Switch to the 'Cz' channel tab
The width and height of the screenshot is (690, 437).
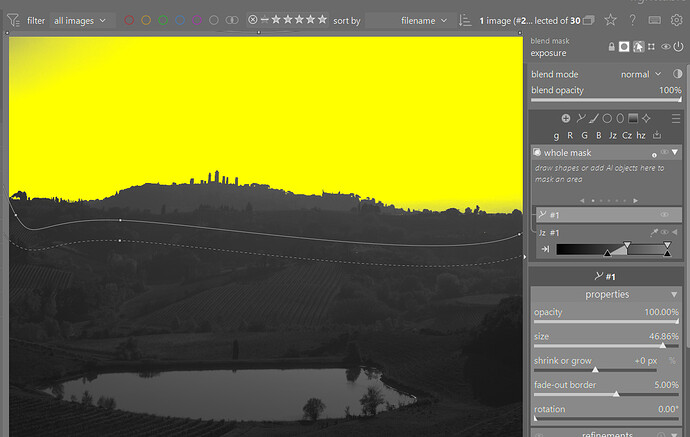pyautogui.click(x=627, y=136)
